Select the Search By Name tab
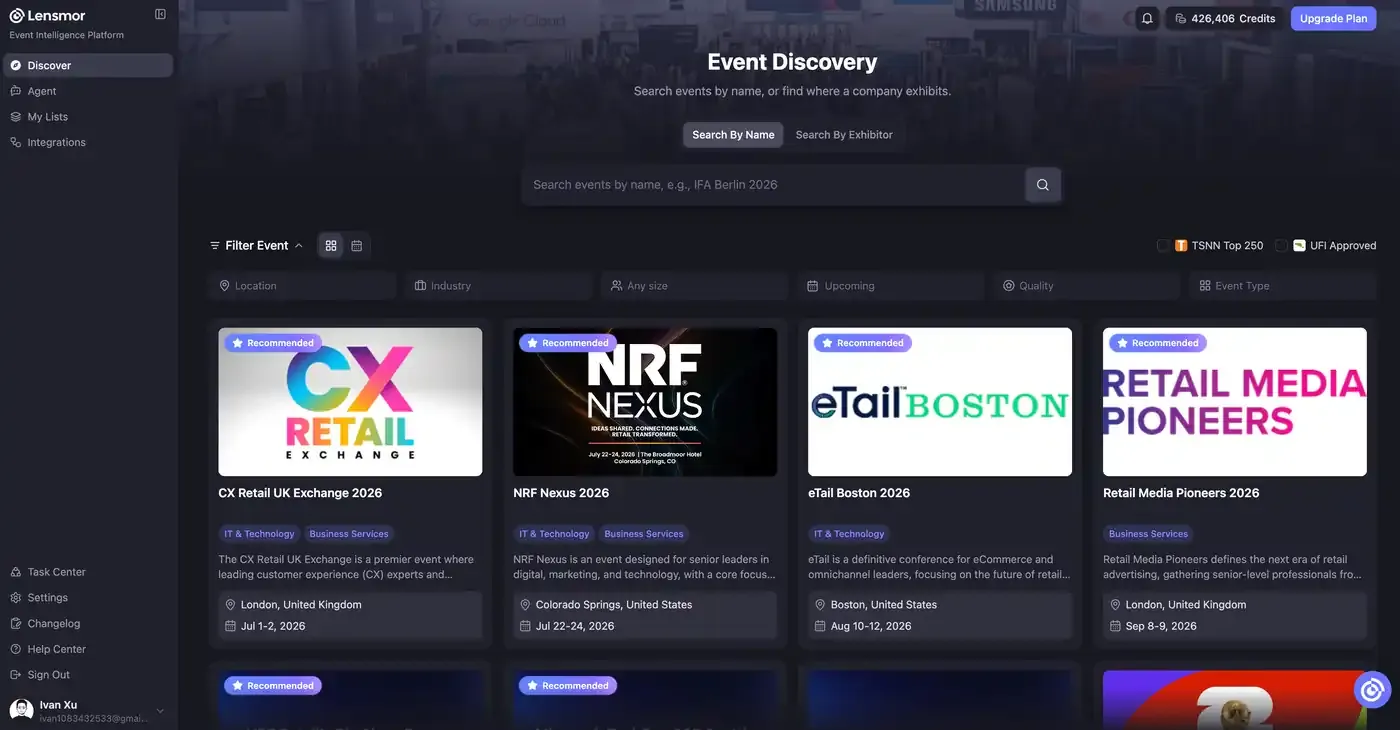This screenshot has width=1400, height=730. pyautogui.click(x=733, y=135)
